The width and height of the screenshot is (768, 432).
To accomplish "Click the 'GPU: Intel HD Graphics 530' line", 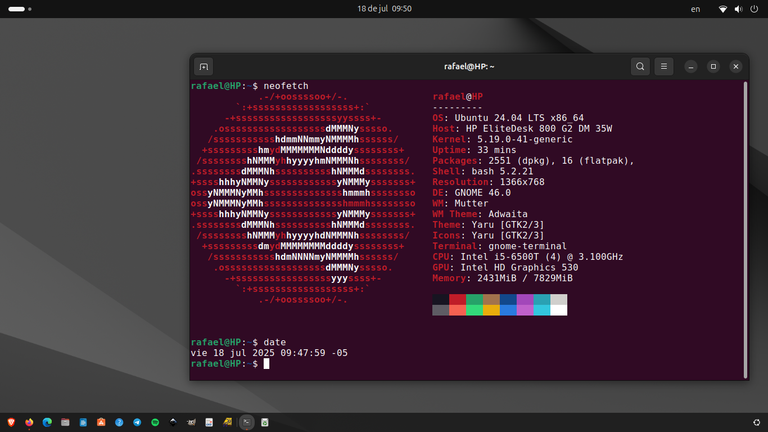I will [x=505, y=268].
